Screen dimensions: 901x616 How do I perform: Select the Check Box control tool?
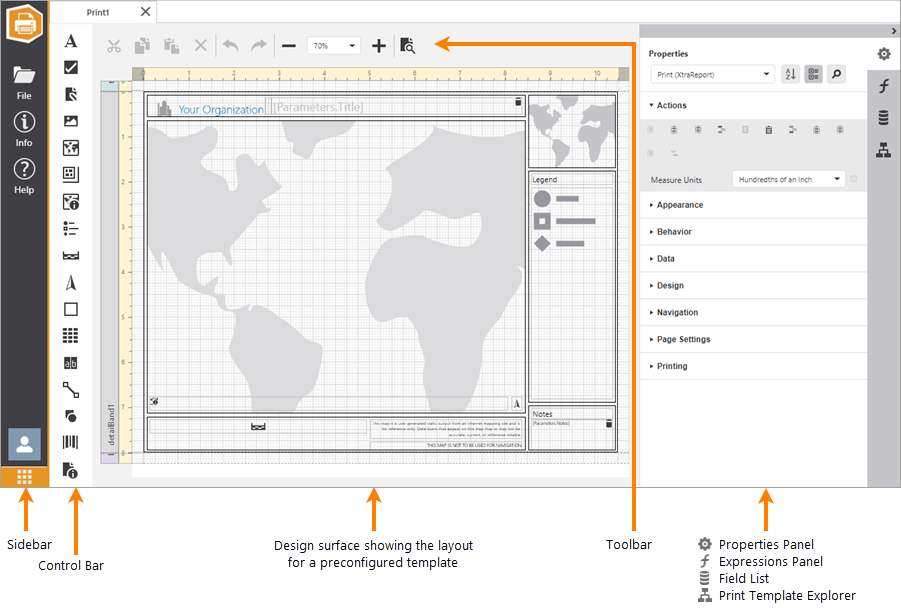pos(71,68)
